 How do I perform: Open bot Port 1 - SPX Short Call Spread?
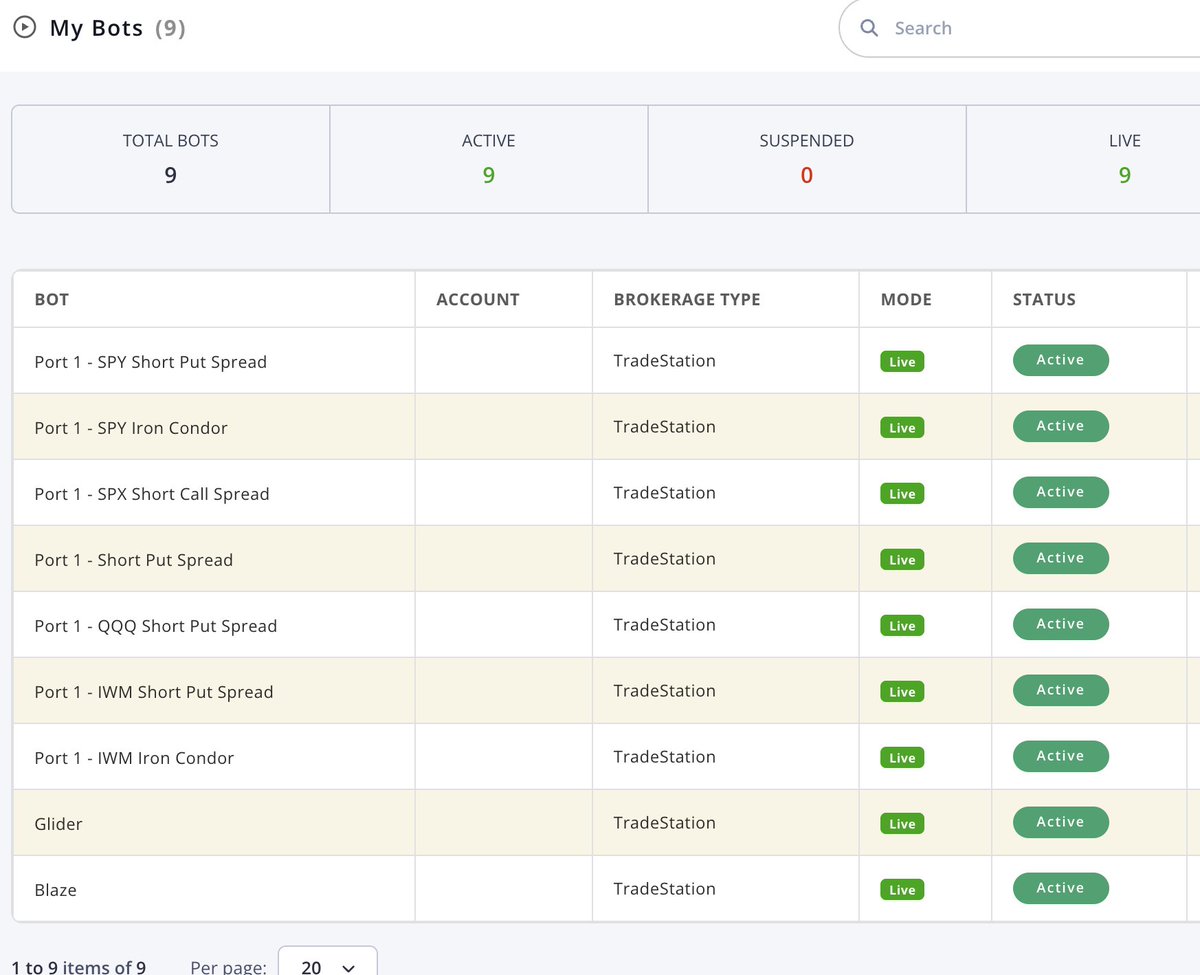coord(152,494)
